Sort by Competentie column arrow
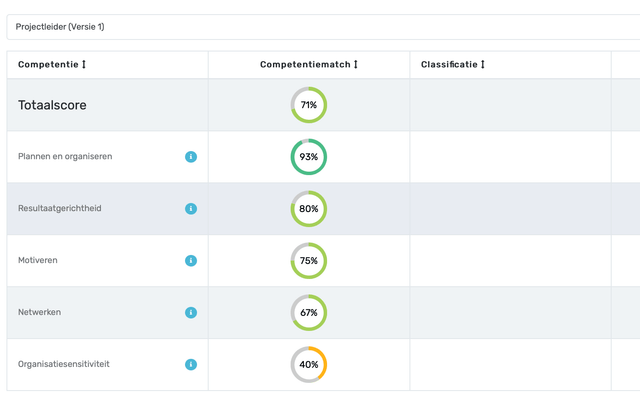Viewport: 640px width, 400px height. click(84, 65)
